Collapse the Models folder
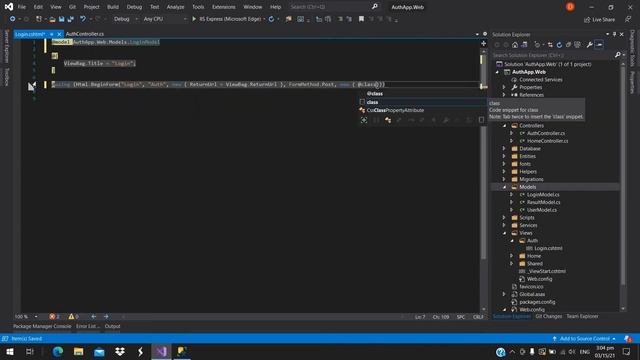 tap(504, 187)
